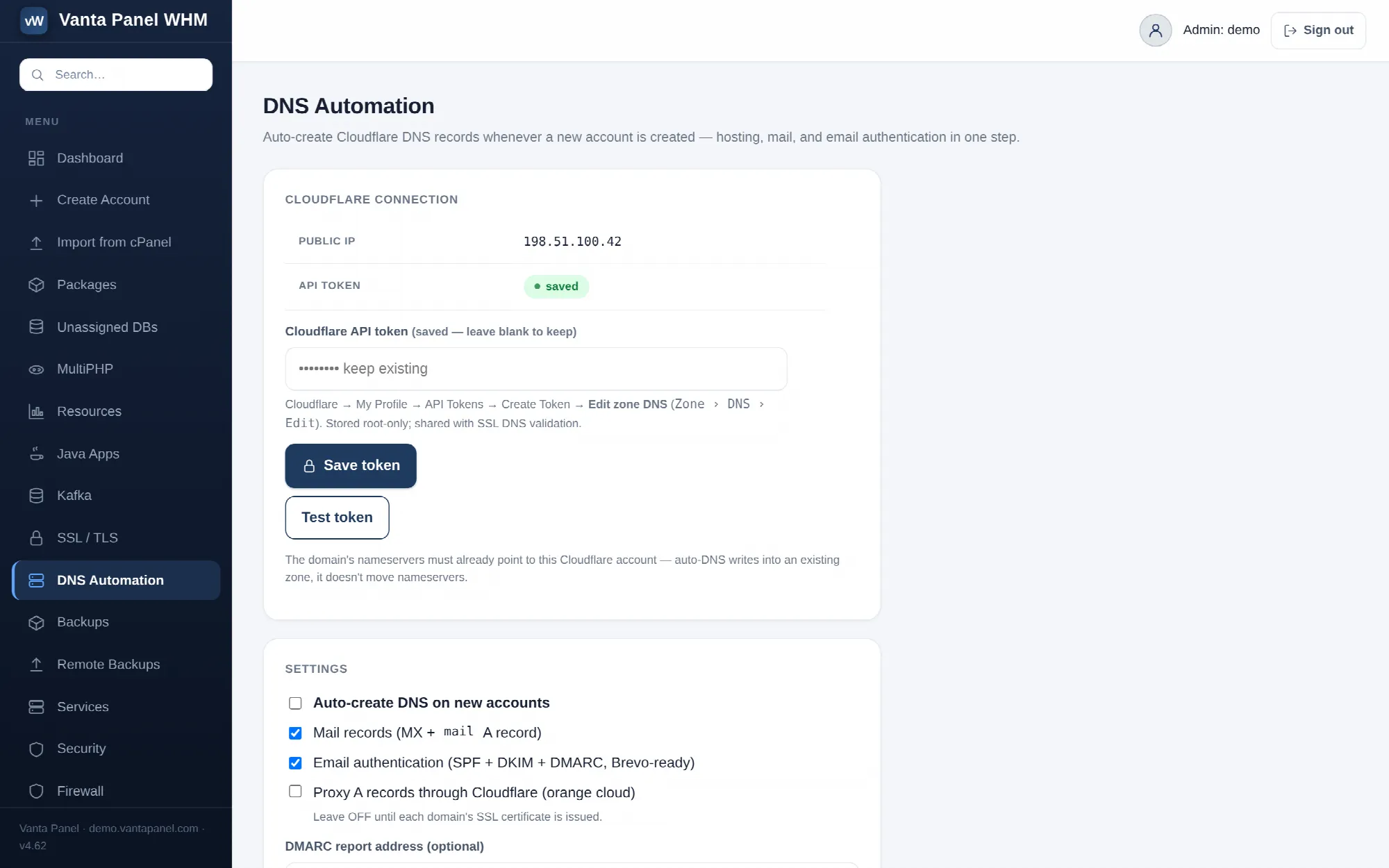The image size is (1389, 868).
Task: Click the Unassigned DBs database icon
Action: [x=36, y=327]
